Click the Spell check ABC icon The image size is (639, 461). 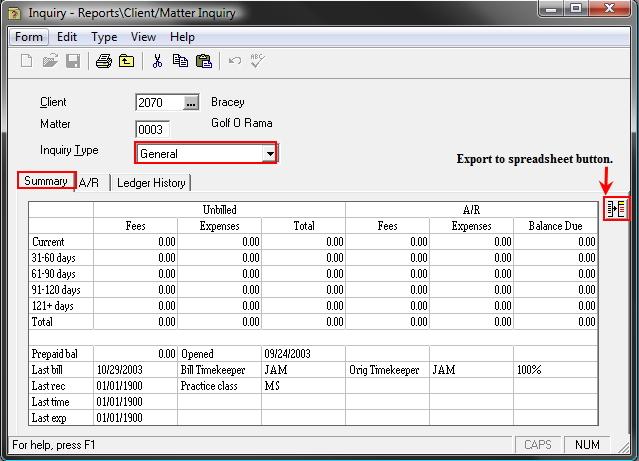click(258, 61)
